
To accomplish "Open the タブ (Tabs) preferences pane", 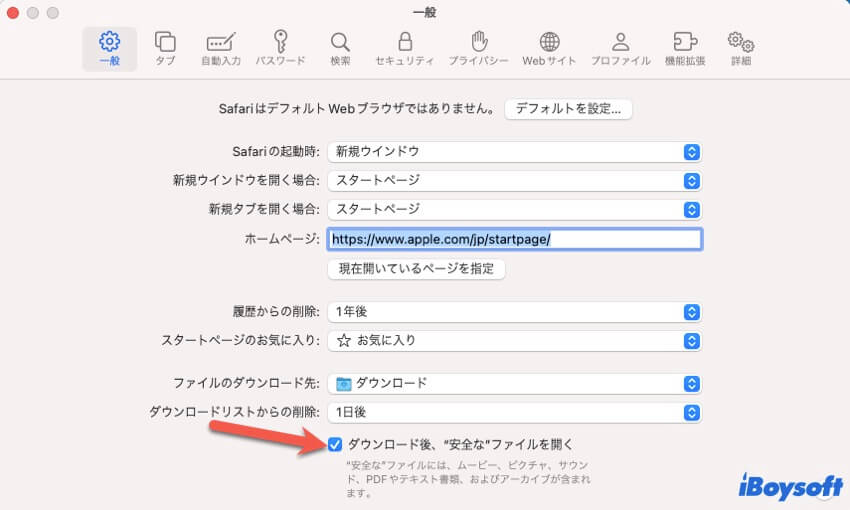I will coord(165,49).
